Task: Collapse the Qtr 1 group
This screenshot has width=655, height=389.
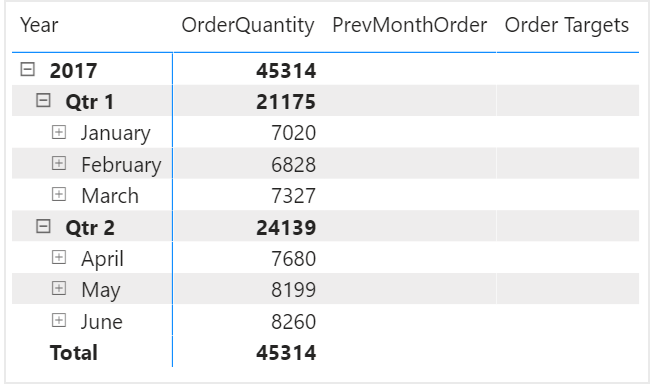Action: [43, 101]
